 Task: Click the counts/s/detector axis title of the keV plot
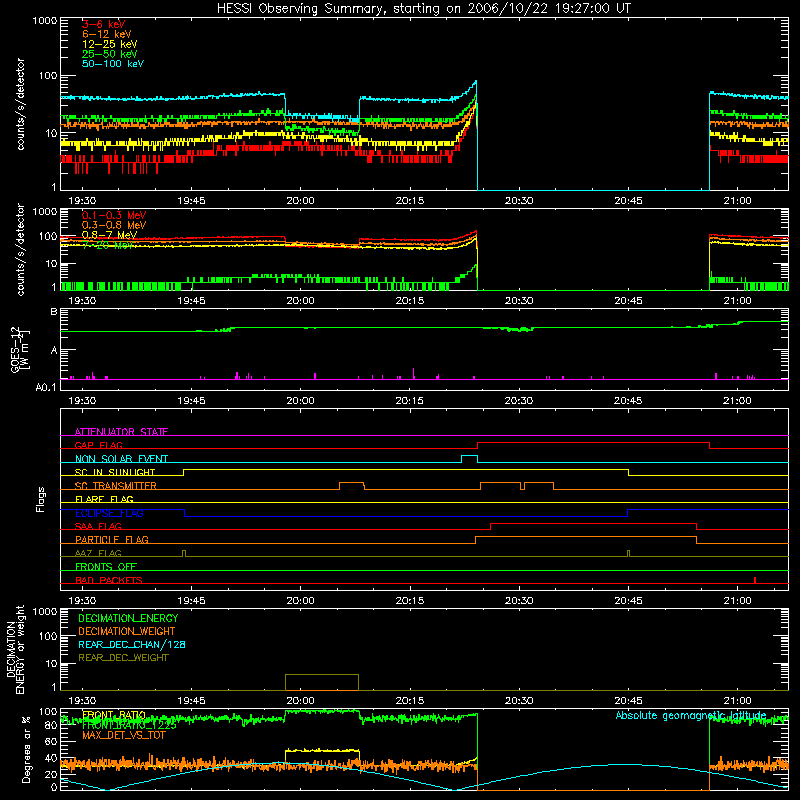(x=20, y=104)
